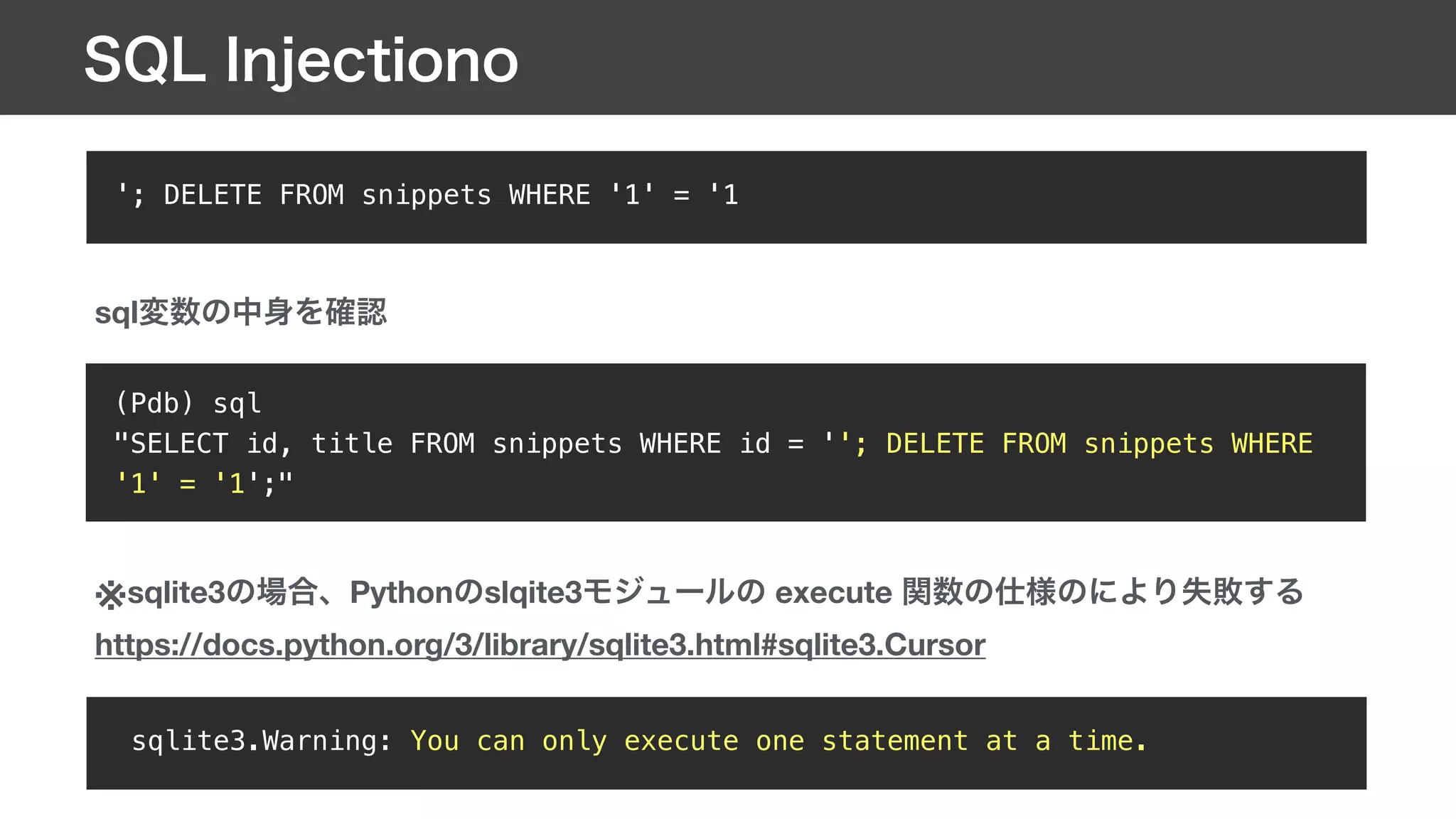Click "WHERE id =" in the SELECT query
Image resolution: width=1456 pixels, height=819 pixels.
point(721,444)
